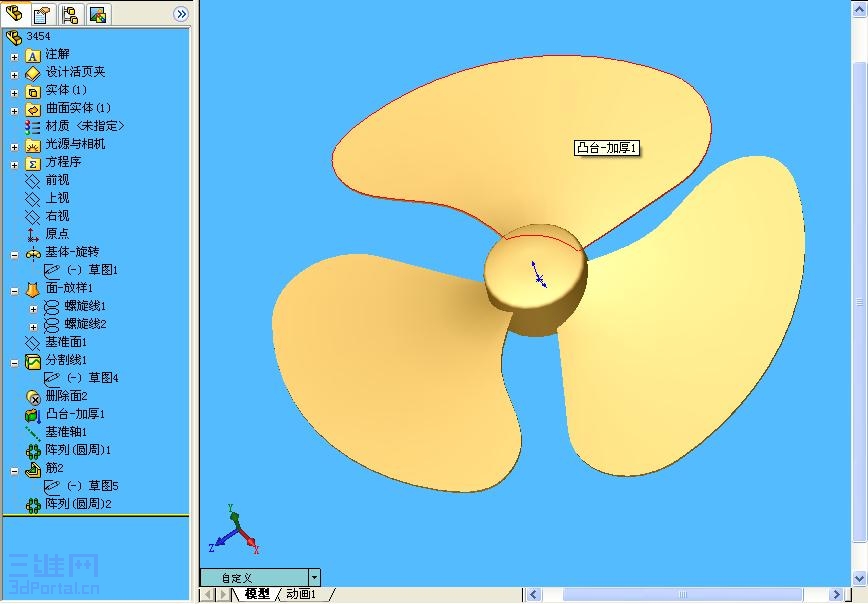Click the tab scroll left arrow
This screenshot has height=604, width=868.
(208, 595)
